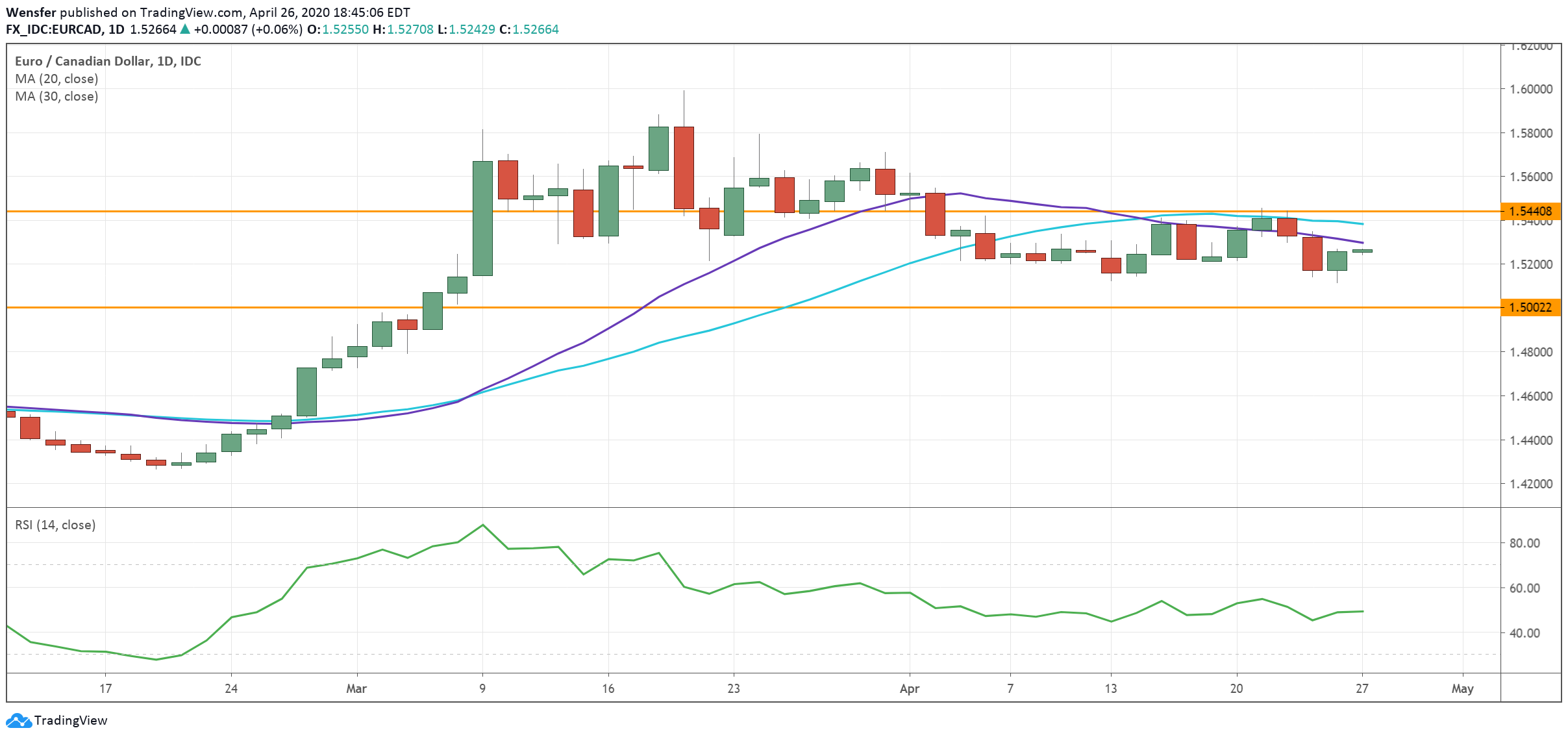The height and width of the screenshot is (739, 1568).
Task: Click the TradingView wordmark text at bottom
Action: [70, 721]
